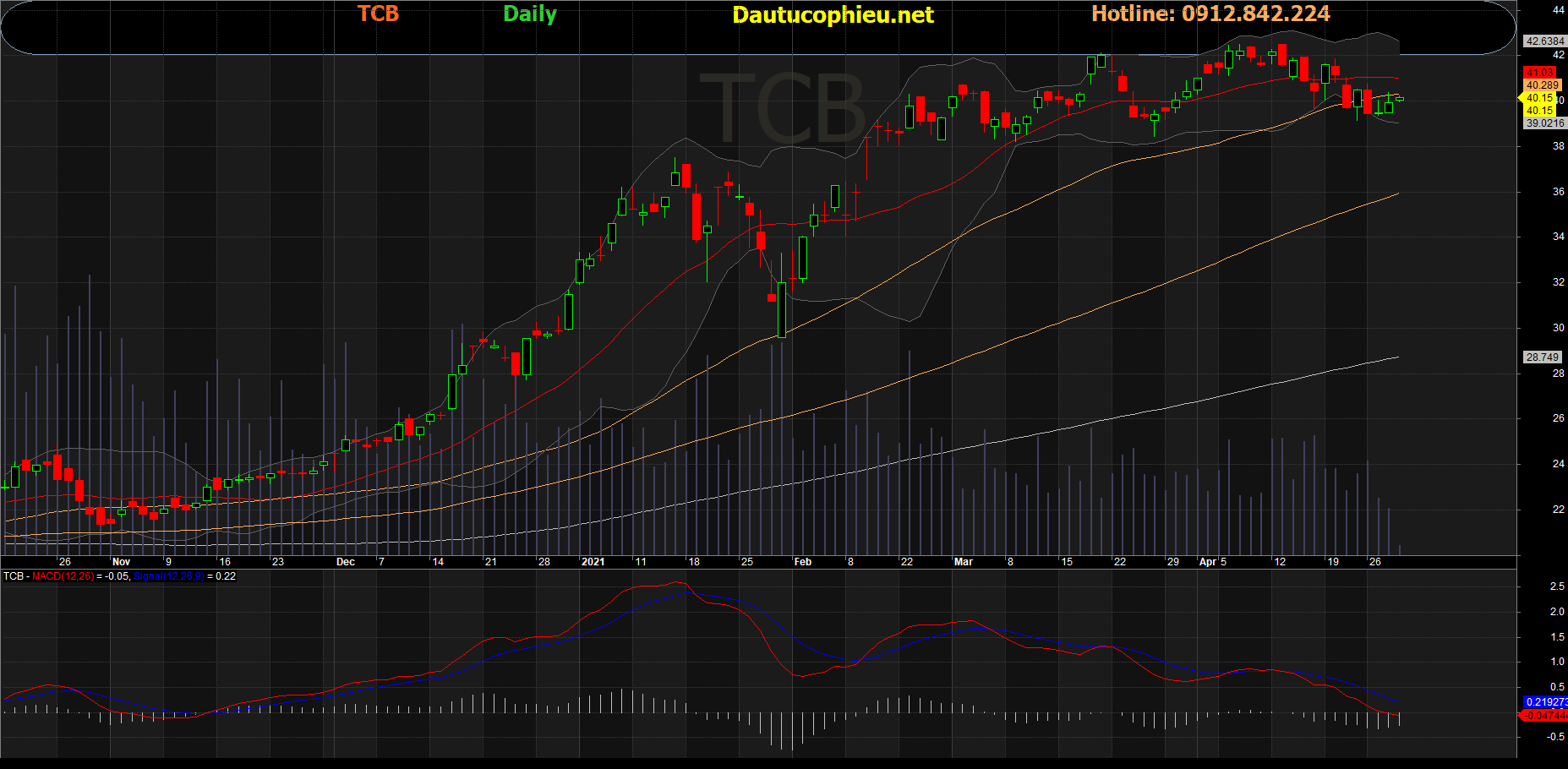
Task: Select the blue 0.219273 signal value tag
Action: 1545,702
